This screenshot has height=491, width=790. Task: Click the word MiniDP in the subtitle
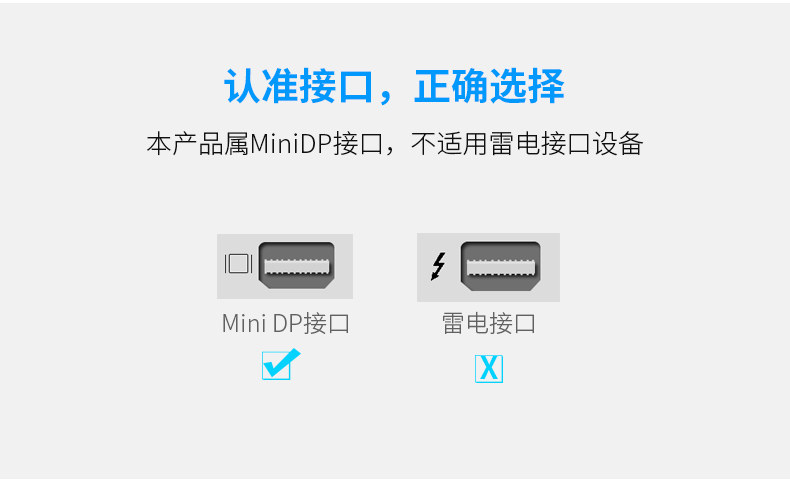pos(291,144)
